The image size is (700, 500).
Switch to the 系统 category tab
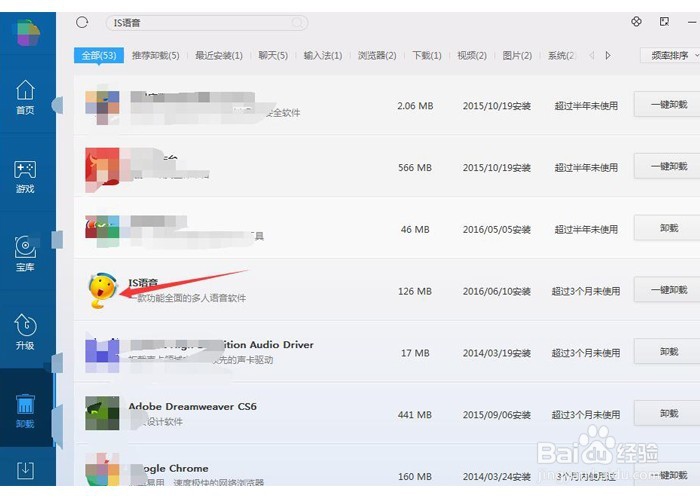point(561,55)
